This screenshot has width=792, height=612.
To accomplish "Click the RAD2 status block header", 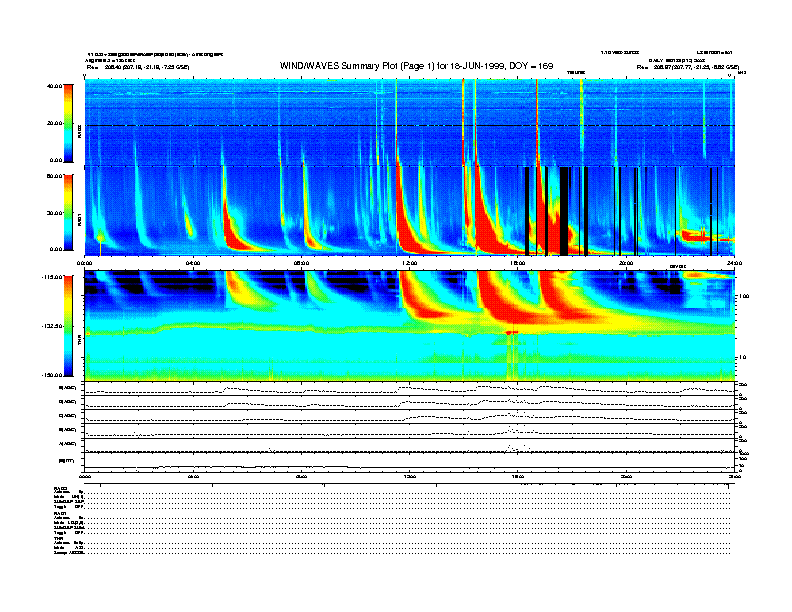I will click(61, 488).
